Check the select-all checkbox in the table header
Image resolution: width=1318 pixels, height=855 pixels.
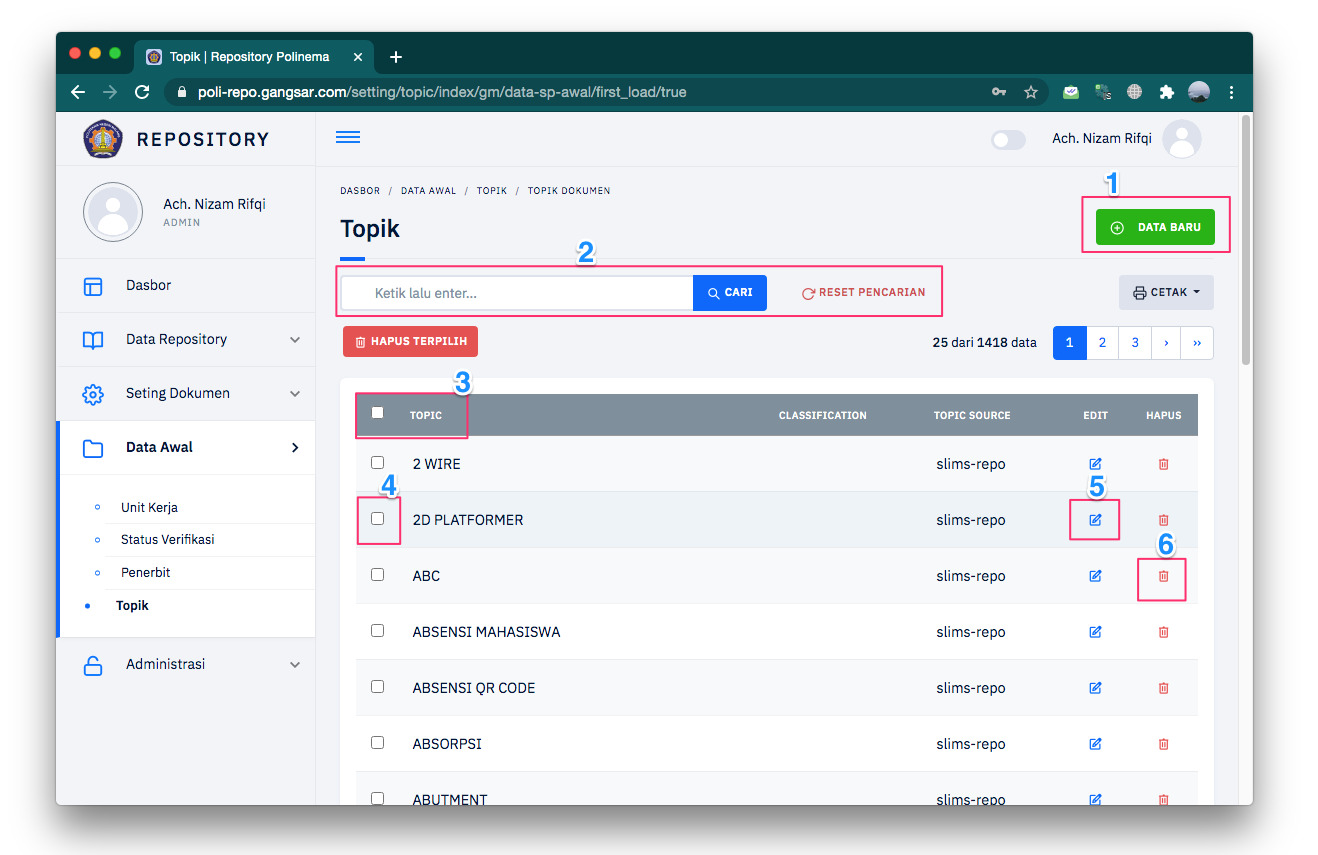(x=377, y=413)
